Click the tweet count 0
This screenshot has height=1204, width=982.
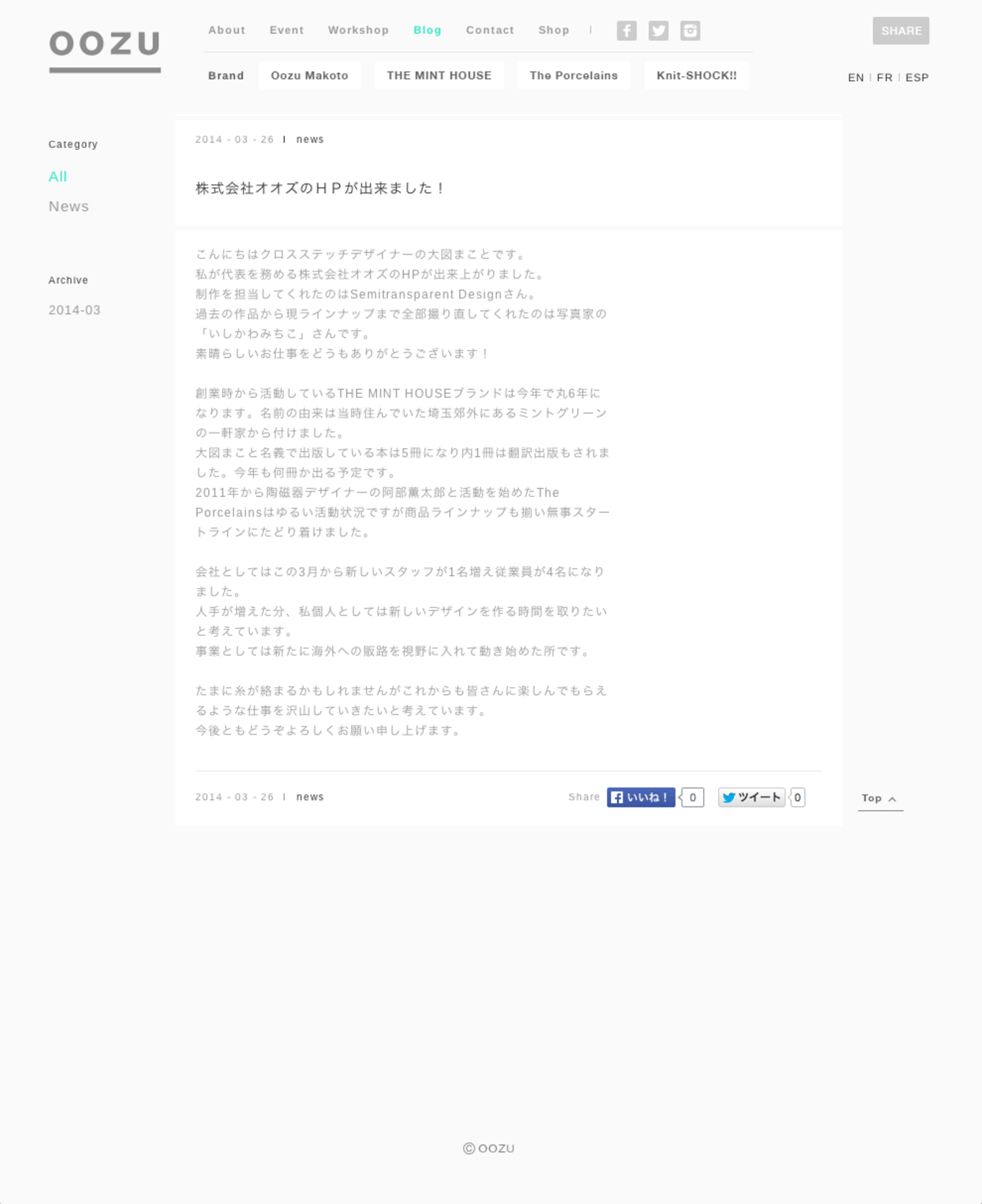797,797
